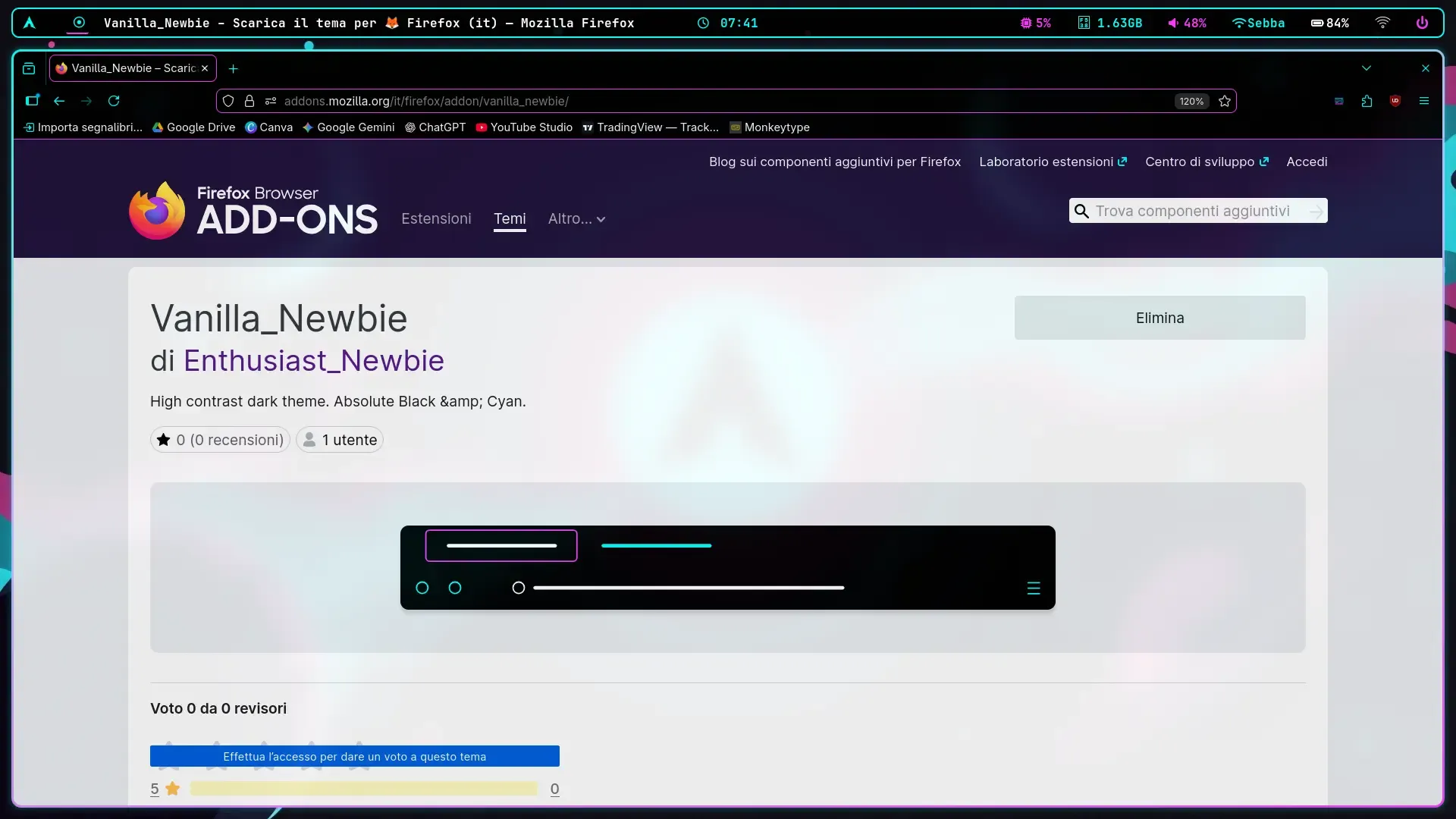The width and height of the screenshot is (1456, 819).
Task: Open the hamburger application menu
Action: 1424,101
